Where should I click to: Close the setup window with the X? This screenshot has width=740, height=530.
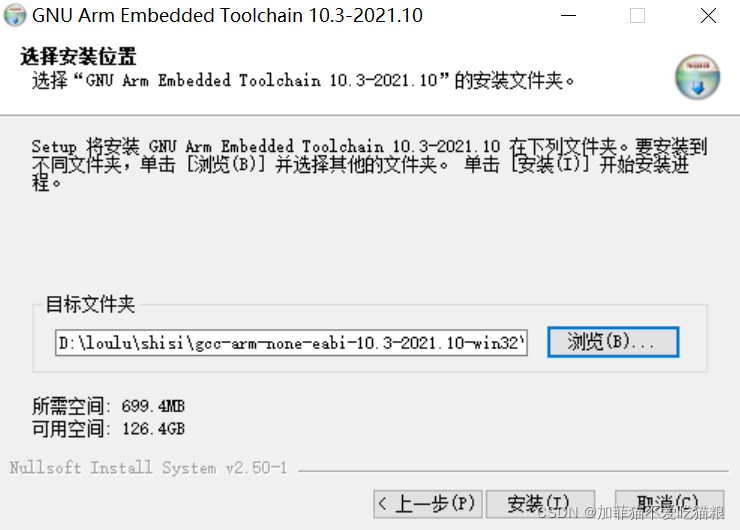coord(708,16)
